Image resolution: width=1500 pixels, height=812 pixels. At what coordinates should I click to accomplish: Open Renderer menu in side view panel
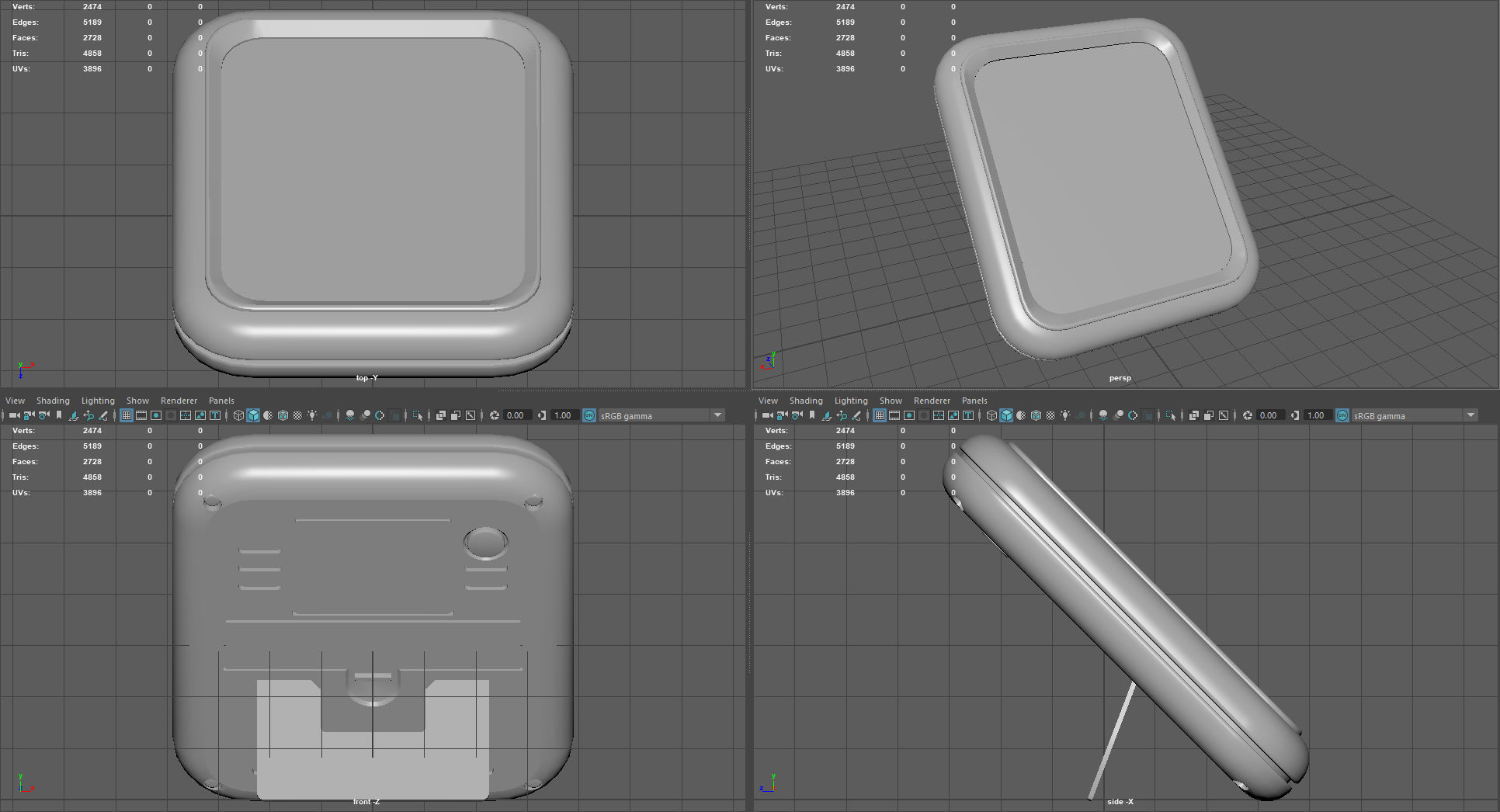tap(932, 401)
